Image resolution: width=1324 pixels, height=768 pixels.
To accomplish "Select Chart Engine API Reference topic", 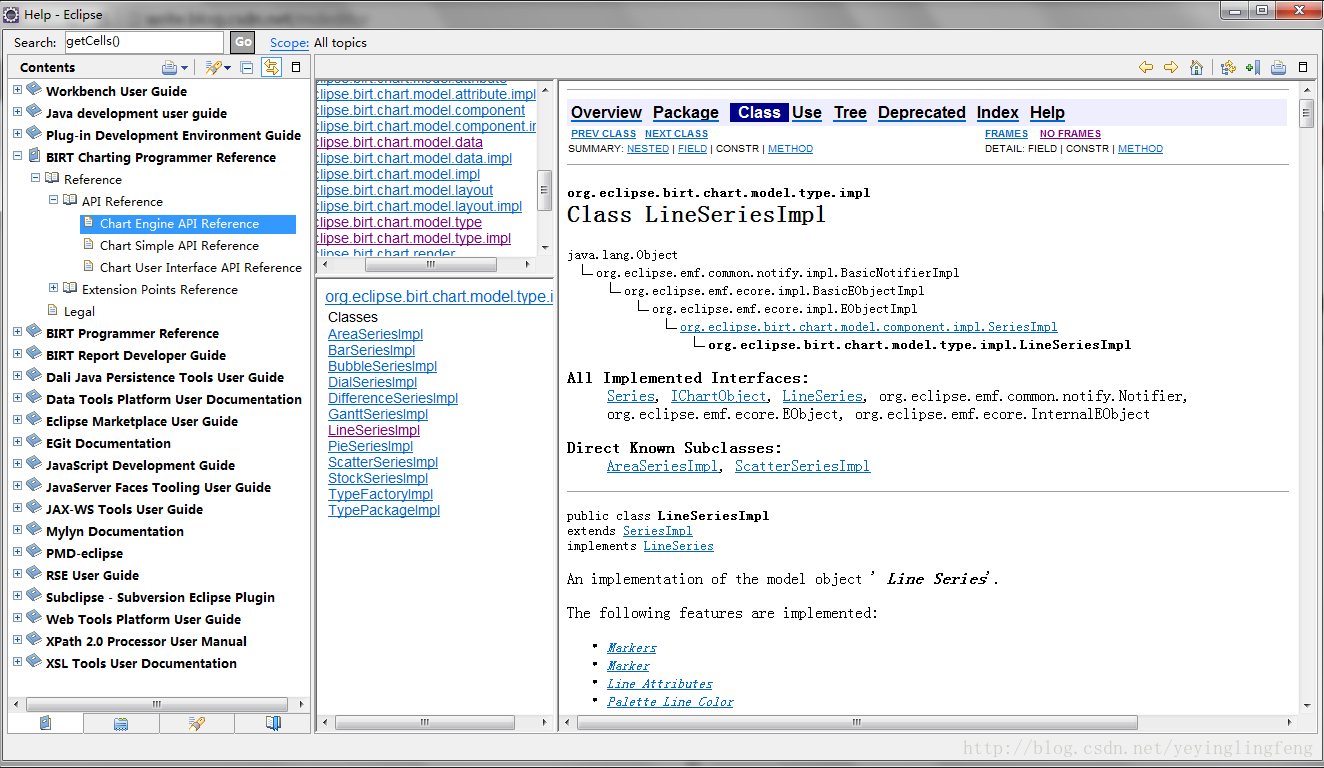I will 179,224.
